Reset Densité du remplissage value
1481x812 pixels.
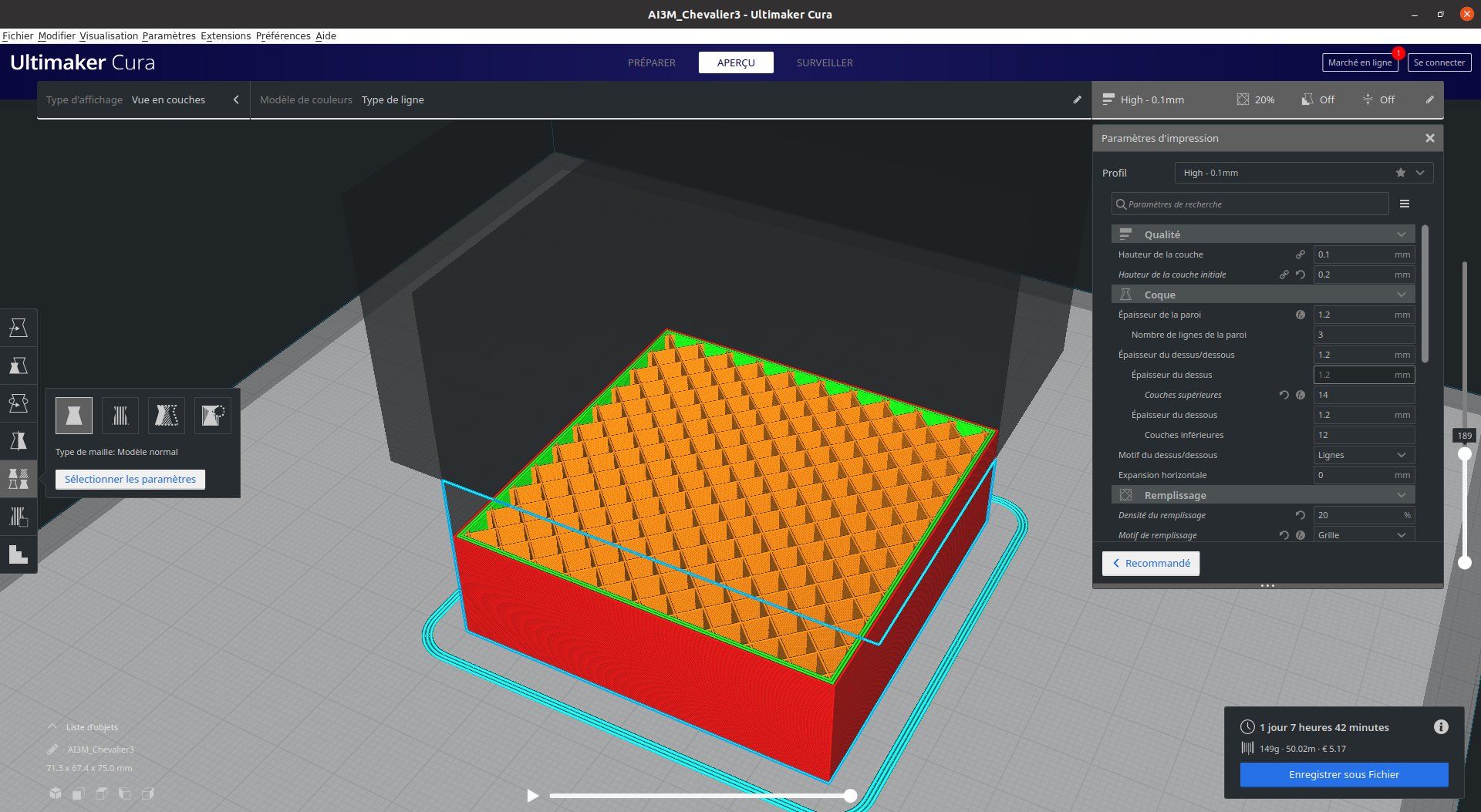(x=1301, y=515)
